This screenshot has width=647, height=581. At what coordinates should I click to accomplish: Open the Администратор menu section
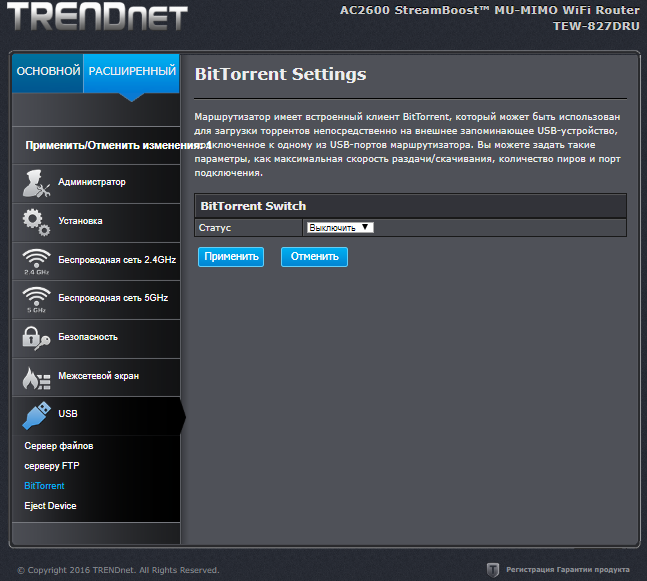[96, 184]
